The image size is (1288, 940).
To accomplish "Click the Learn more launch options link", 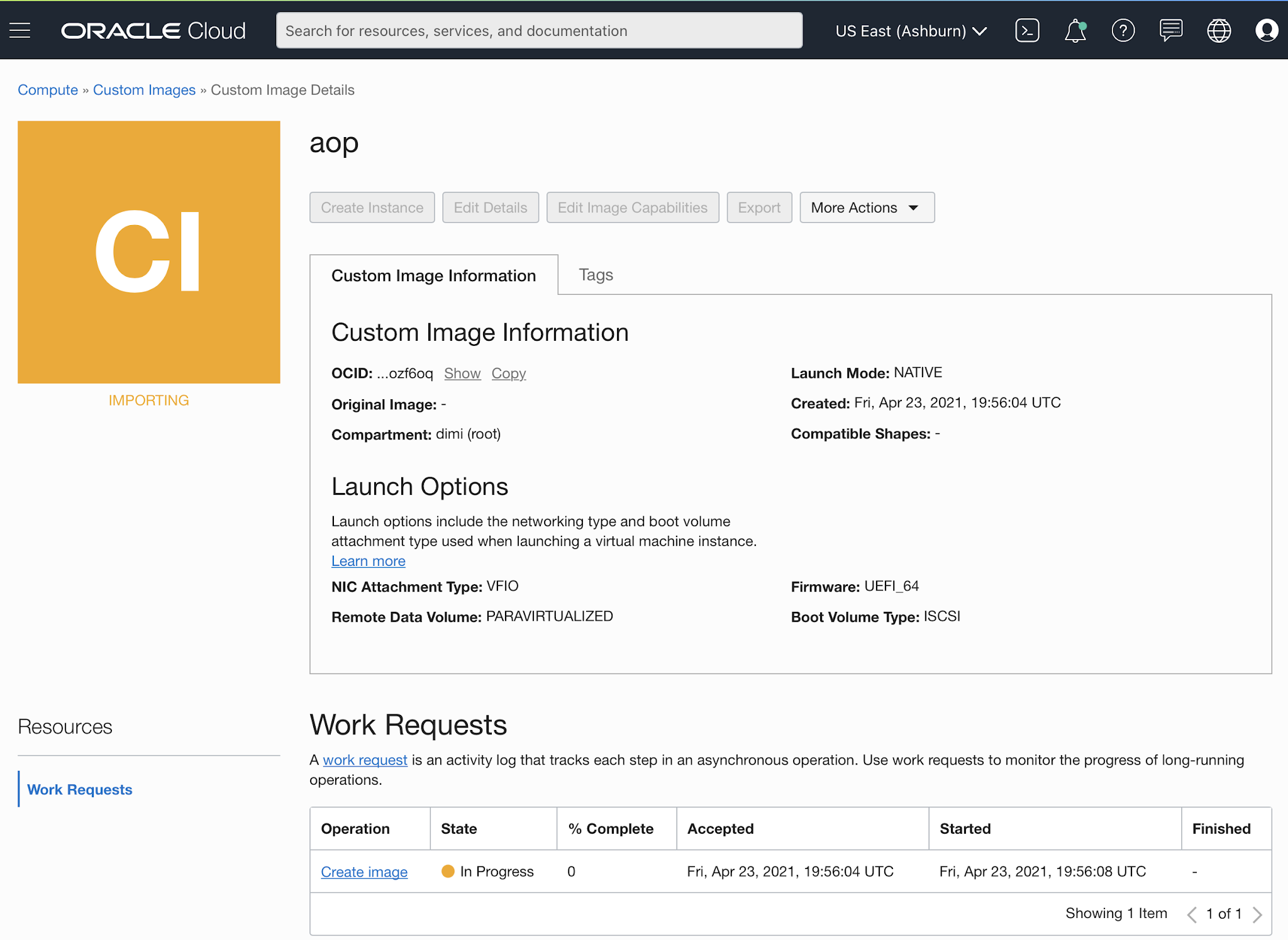I will 368,561.
